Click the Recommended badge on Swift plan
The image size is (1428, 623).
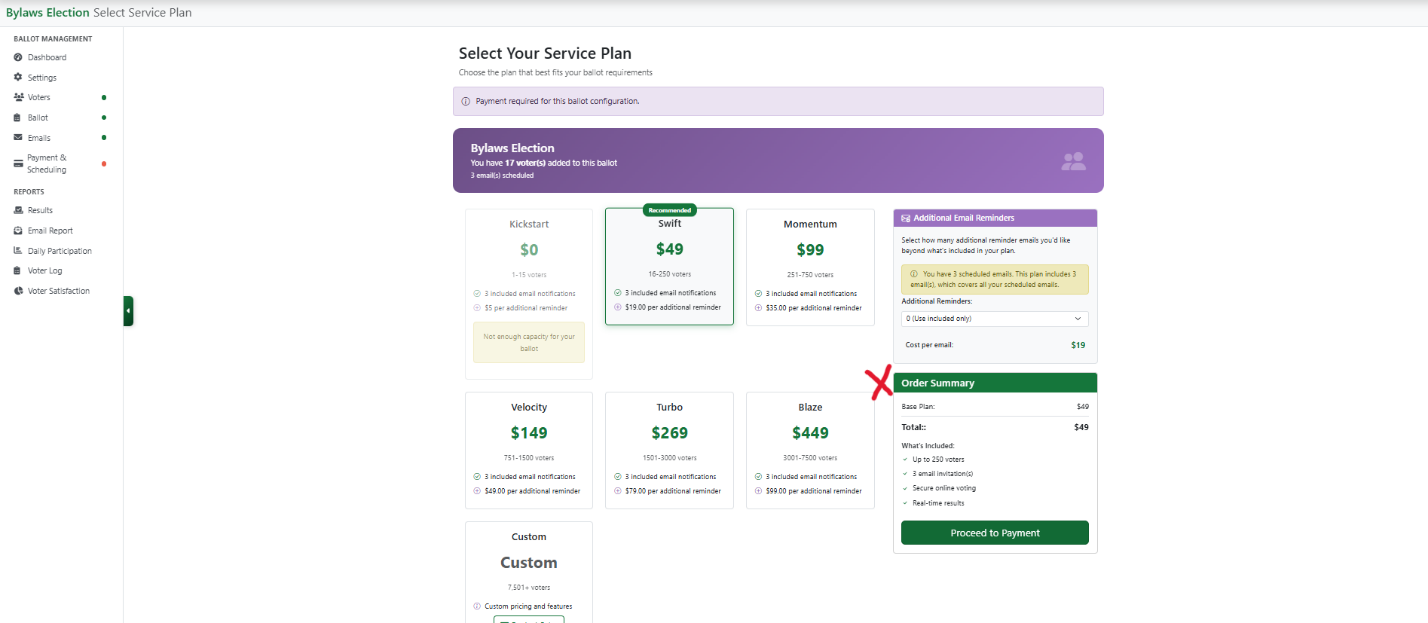tap(669, 210)
